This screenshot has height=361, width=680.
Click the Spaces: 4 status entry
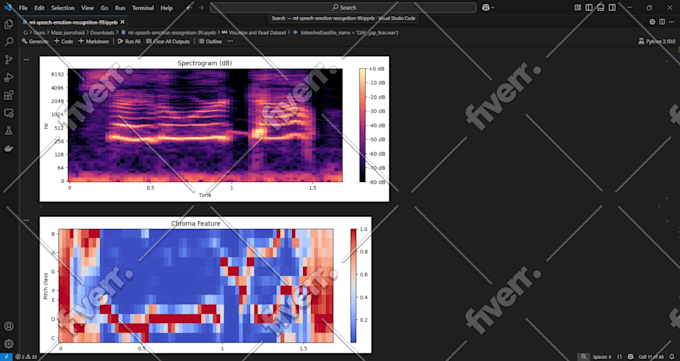(x=602, y=357)
